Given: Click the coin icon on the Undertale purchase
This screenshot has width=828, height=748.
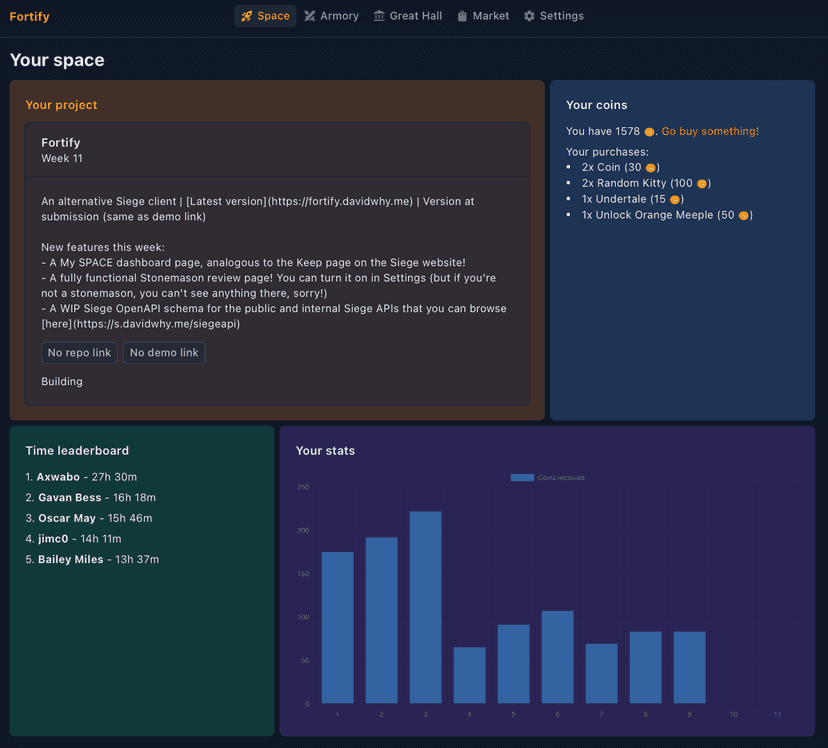Looking at the screenshot, I should (x=675, y=200).
